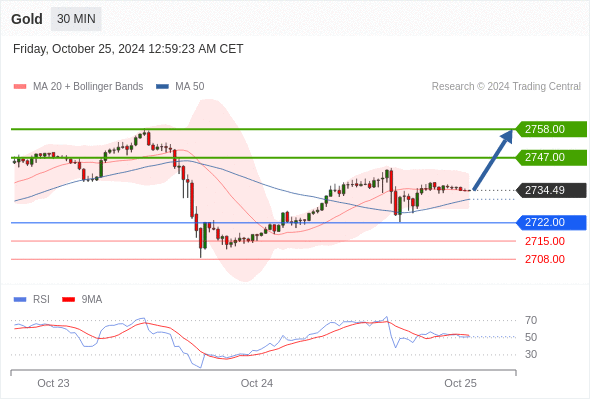This screenshot has height=400, width=590.
Task: Click the 2715.00 red support value
Action: [x=545, y=241]
